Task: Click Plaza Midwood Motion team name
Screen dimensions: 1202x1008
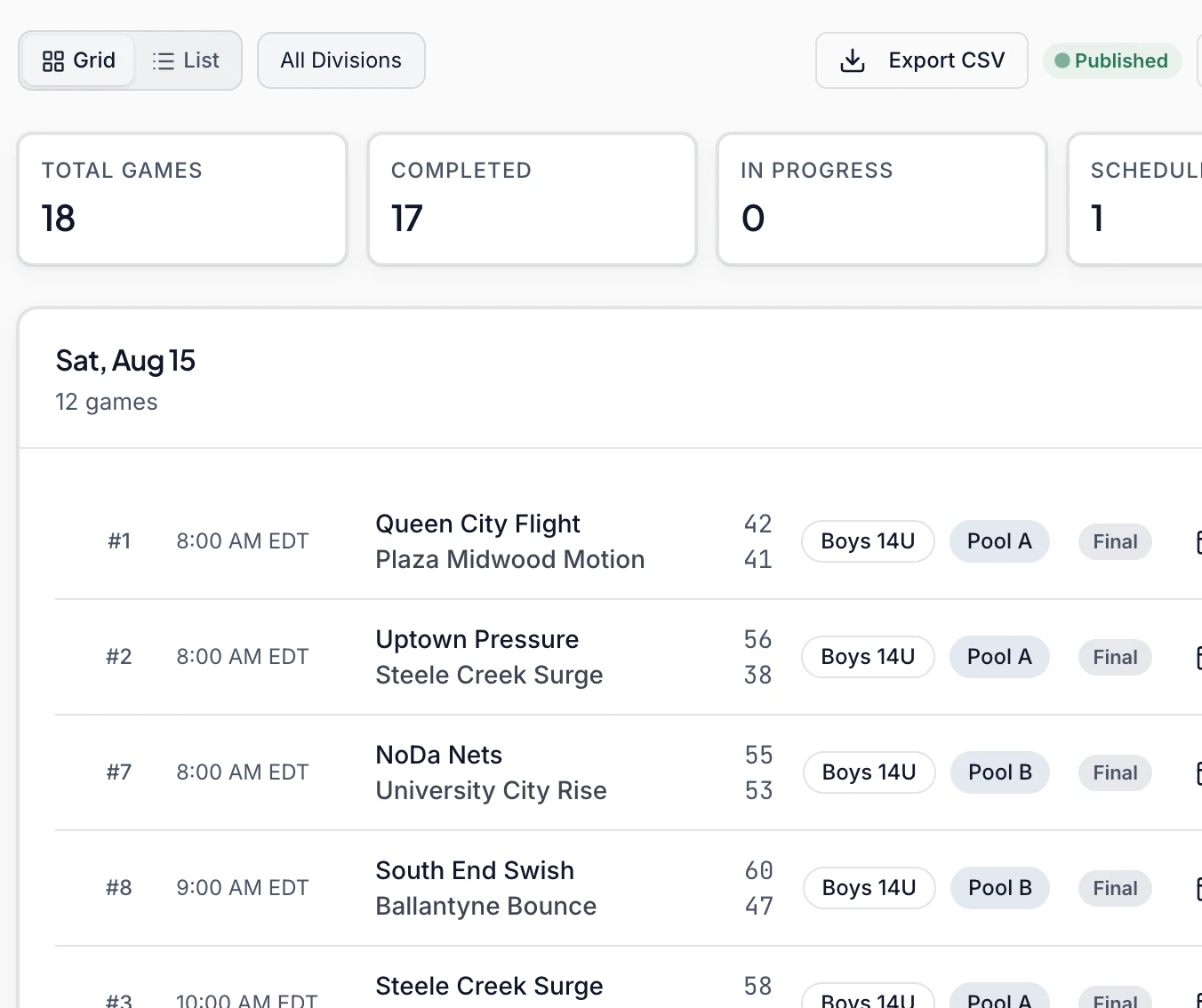Action: [x=509, y=559]
